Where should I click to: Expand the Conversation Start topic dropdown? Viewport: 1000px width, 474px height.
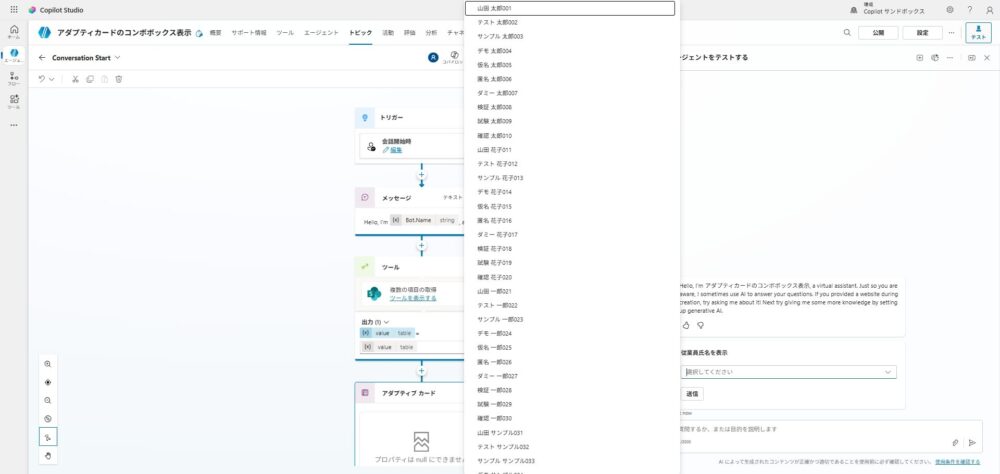(x=117, y=58)
